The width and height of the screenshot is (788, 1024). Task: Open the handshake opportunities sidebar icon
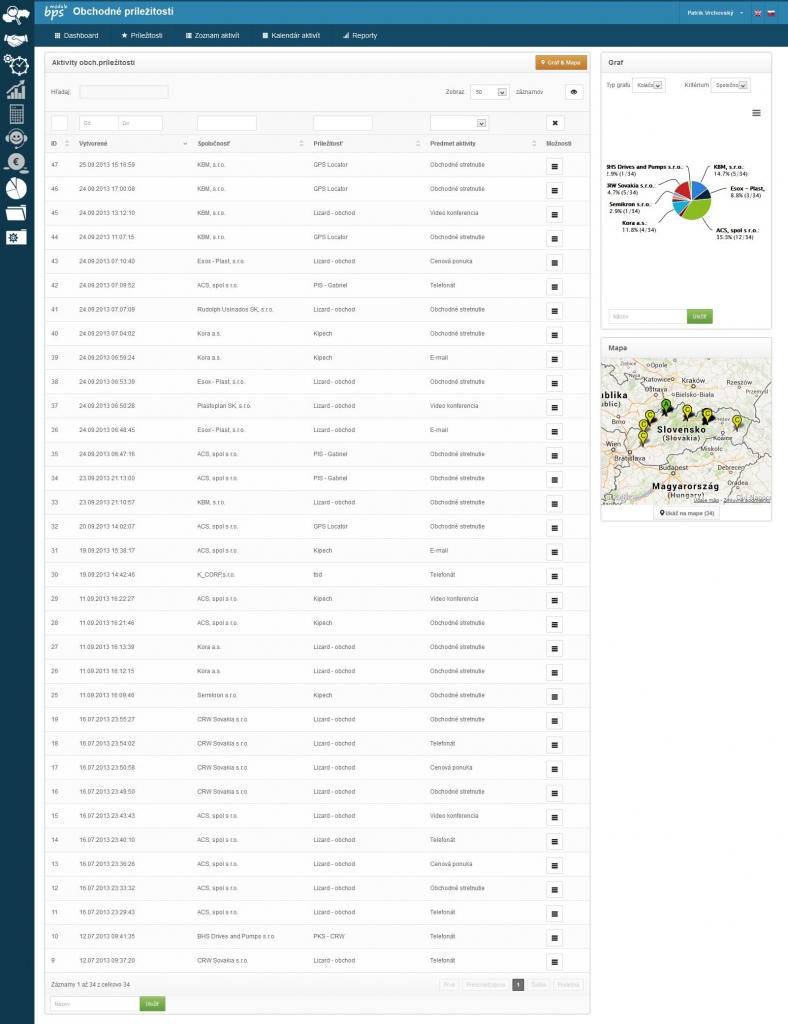tap(16, 40)
